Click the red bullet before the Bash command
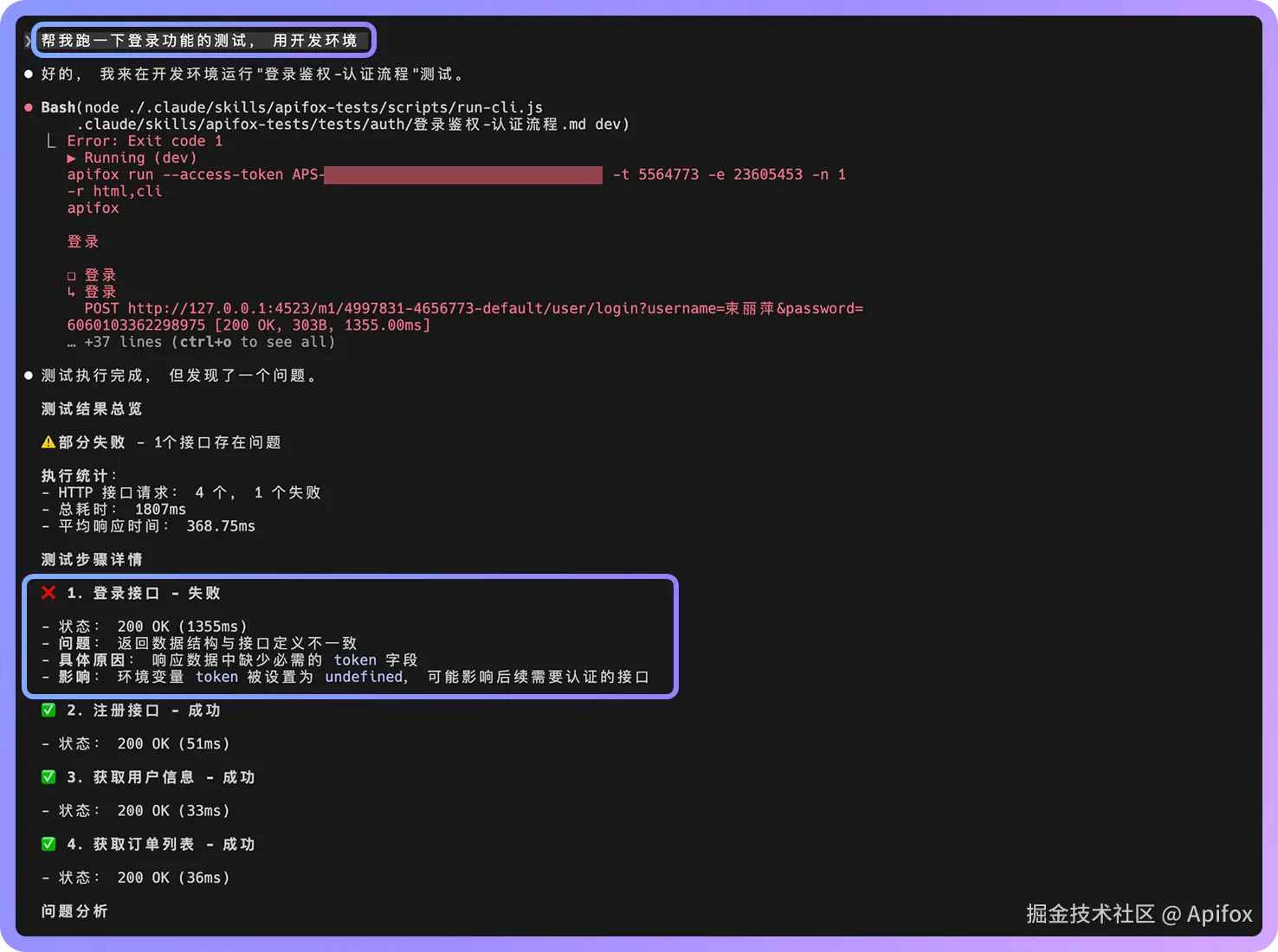This screenshot has height=952, width=1278. point(29,107)
